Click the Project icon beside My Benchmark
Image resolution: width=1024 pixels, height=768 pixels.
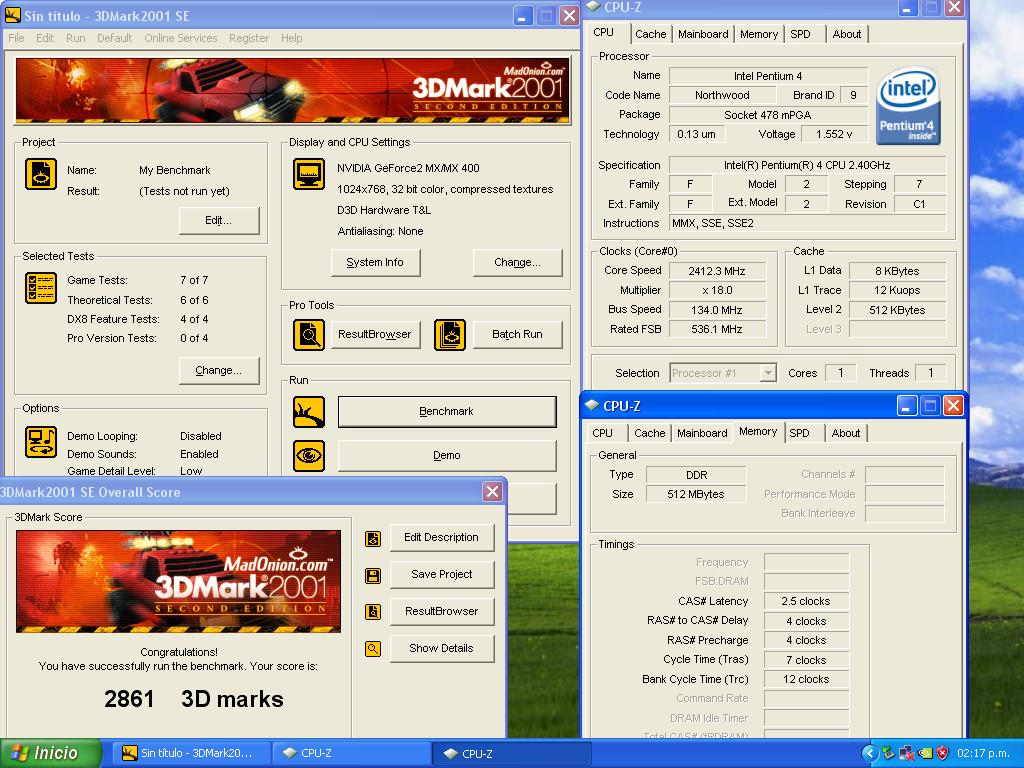pos(40,174)
